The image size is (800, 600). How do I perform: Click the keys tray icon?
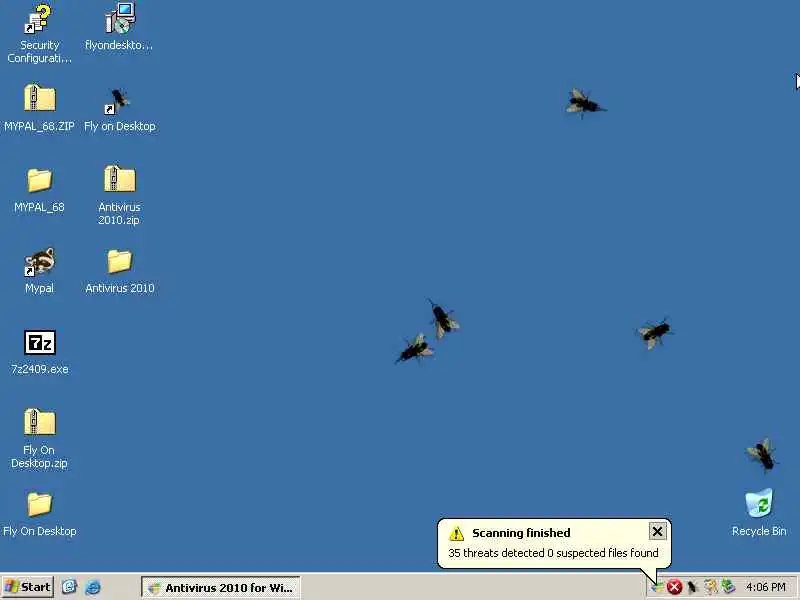[710, 587]
